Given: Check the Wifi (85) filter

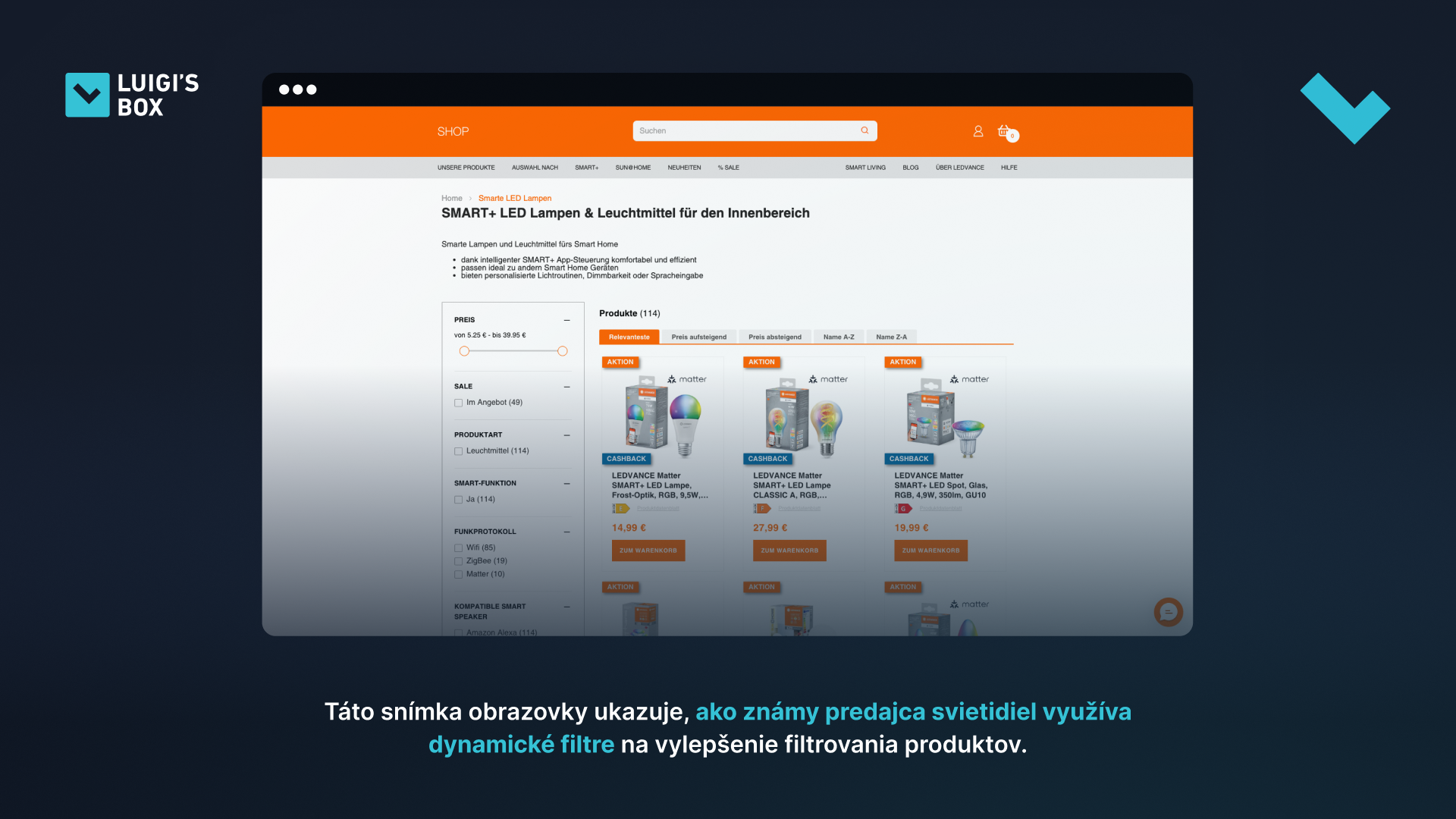Looking at the screenshot, I should pos(458,548).
